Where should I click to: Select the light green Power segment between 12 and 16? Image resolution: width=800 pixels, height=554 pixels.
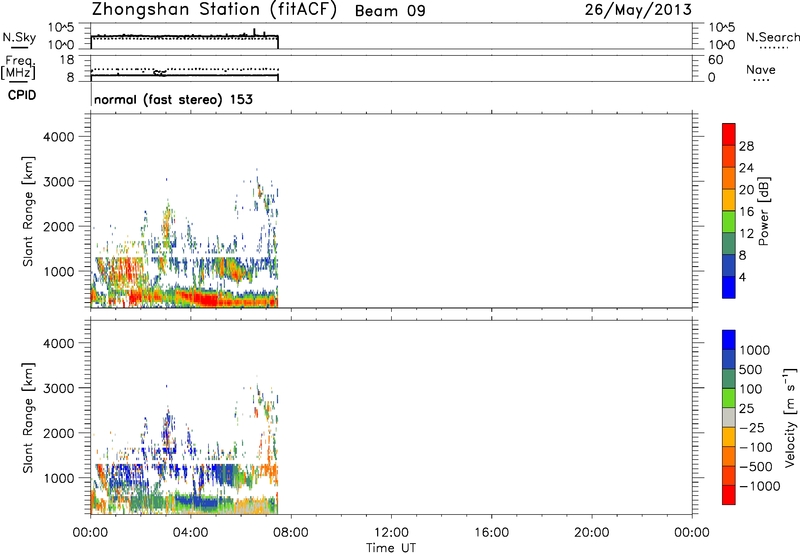(729, 221)
